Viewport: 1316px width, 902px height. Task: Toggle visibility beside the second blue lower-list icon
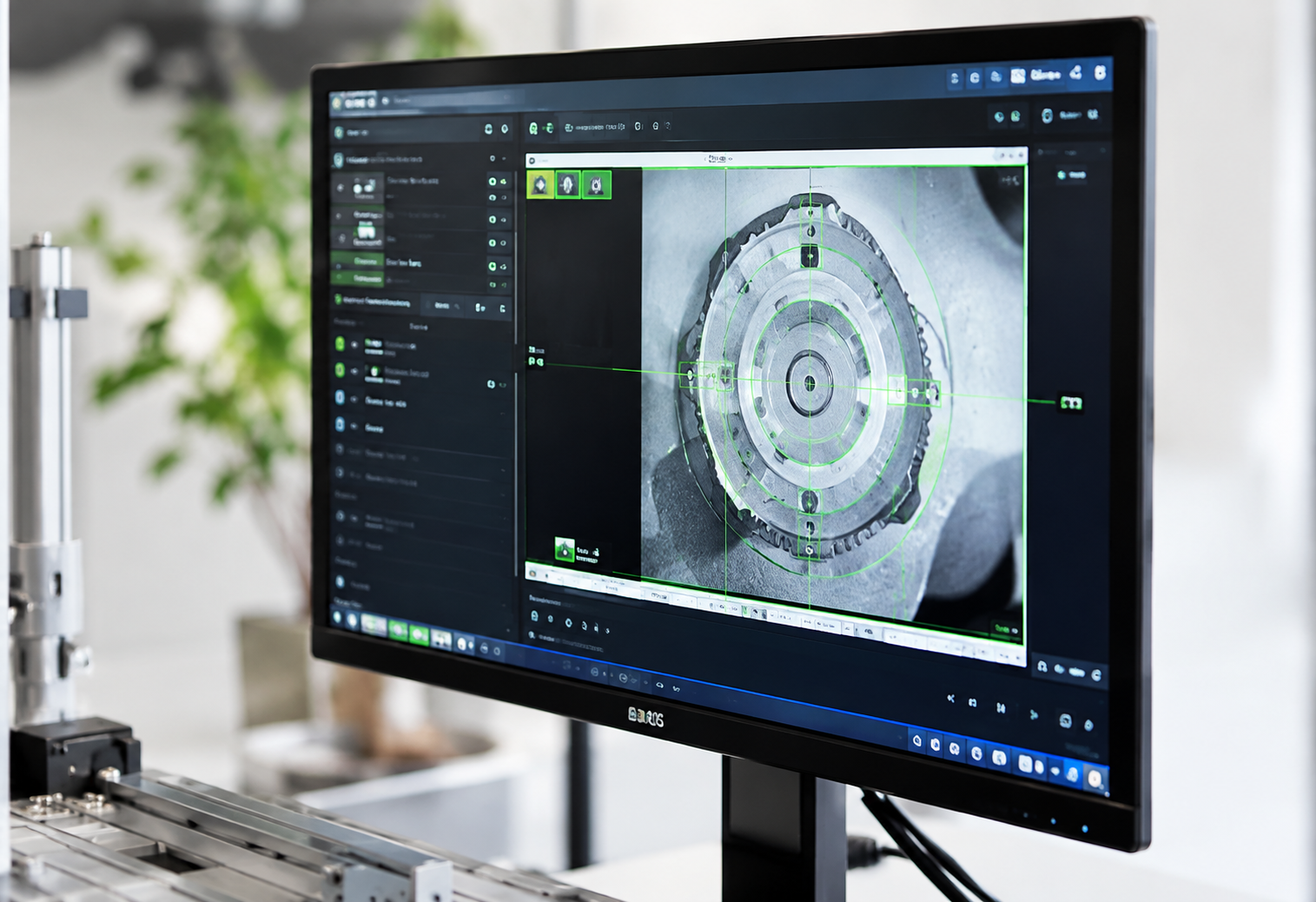(x=354, y=426)
